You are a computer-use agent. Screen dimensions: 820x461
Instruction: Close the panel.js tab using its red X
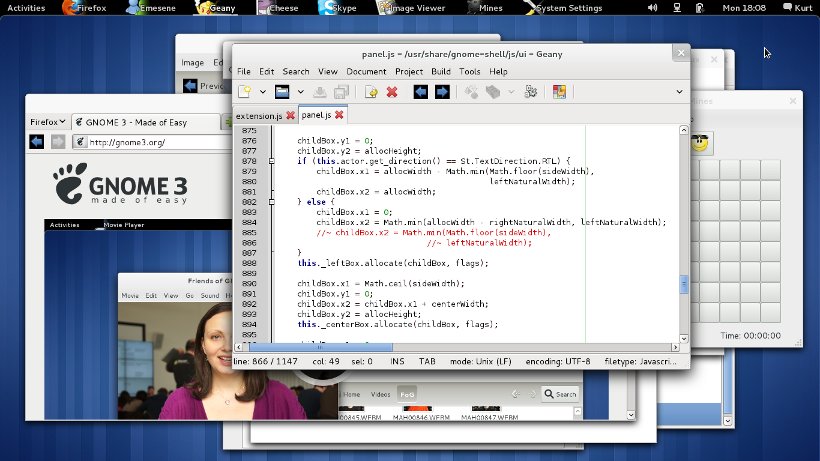point(339,115)
